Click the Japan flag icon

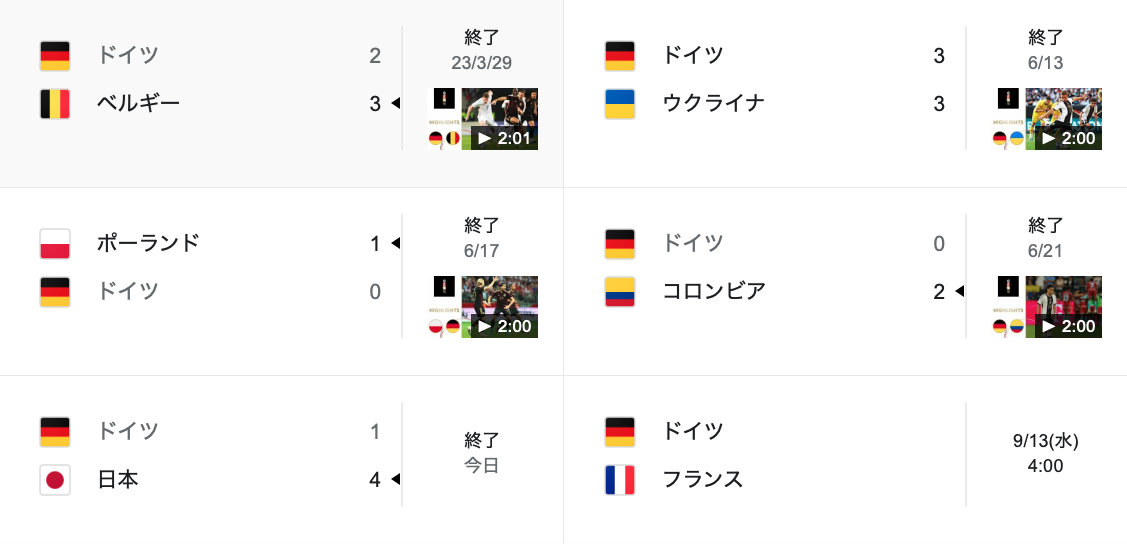tap(55, 480)
